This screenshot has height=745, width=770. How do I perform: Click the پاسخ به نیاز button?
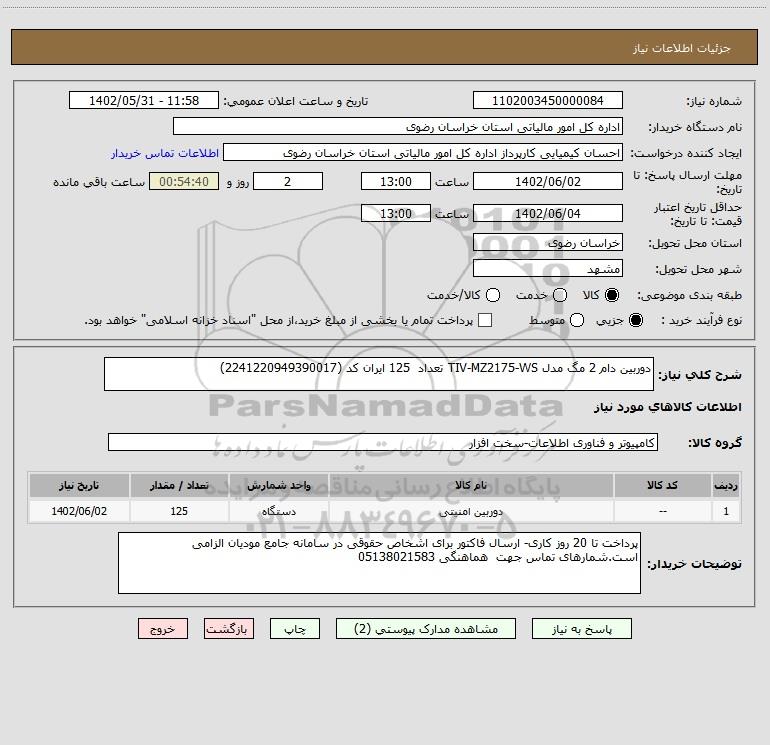click(x=582, y=629)
